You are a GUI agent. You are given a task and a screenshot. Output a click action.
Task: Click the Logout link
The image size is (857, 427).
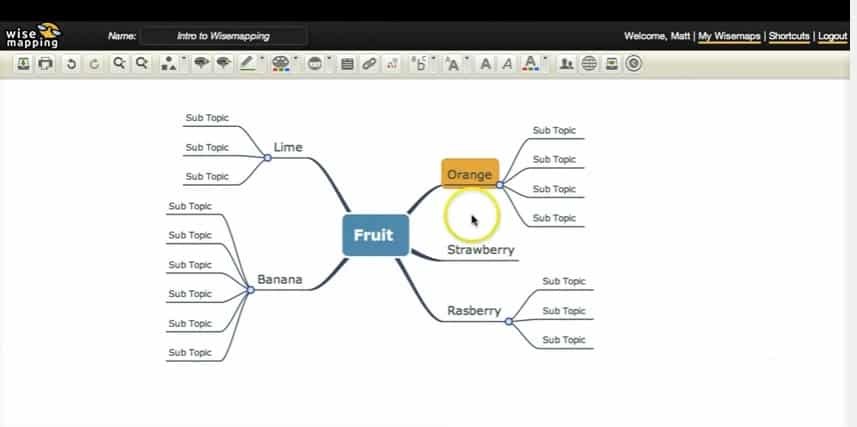(x=832, y=36)
